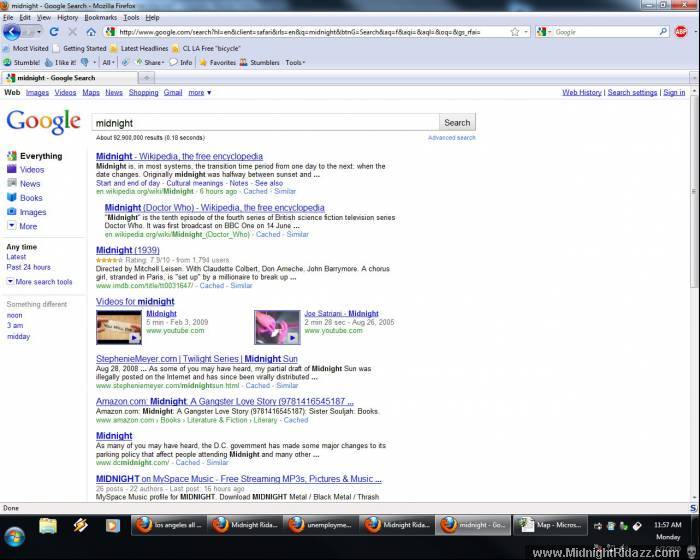Open the address bar history dropdown arrow

(x=526, y=32)
